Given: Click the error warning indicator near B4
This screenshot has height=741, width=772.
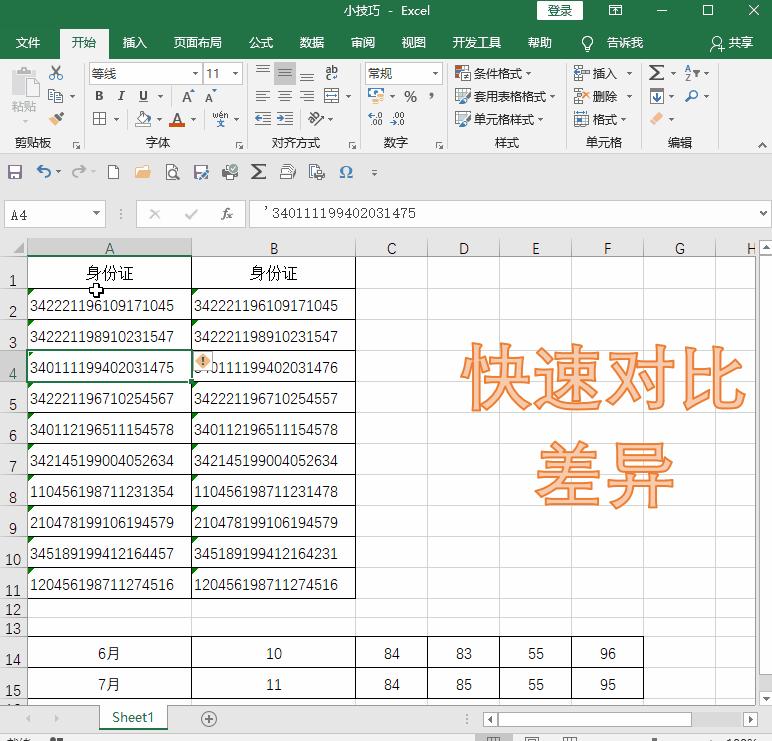Looking at the screenshot, I should pyautogui.click(x=203, y=361).
